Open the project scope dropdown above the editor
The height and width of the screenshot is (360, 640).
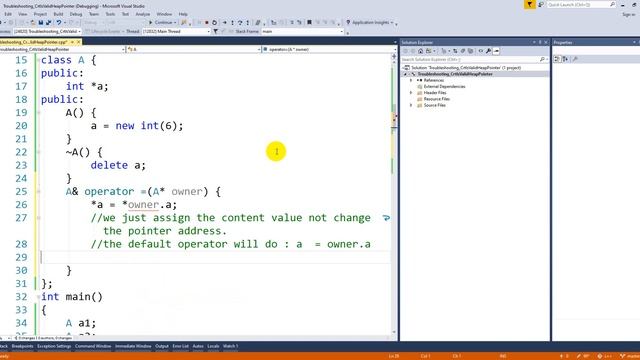(61, 49)
